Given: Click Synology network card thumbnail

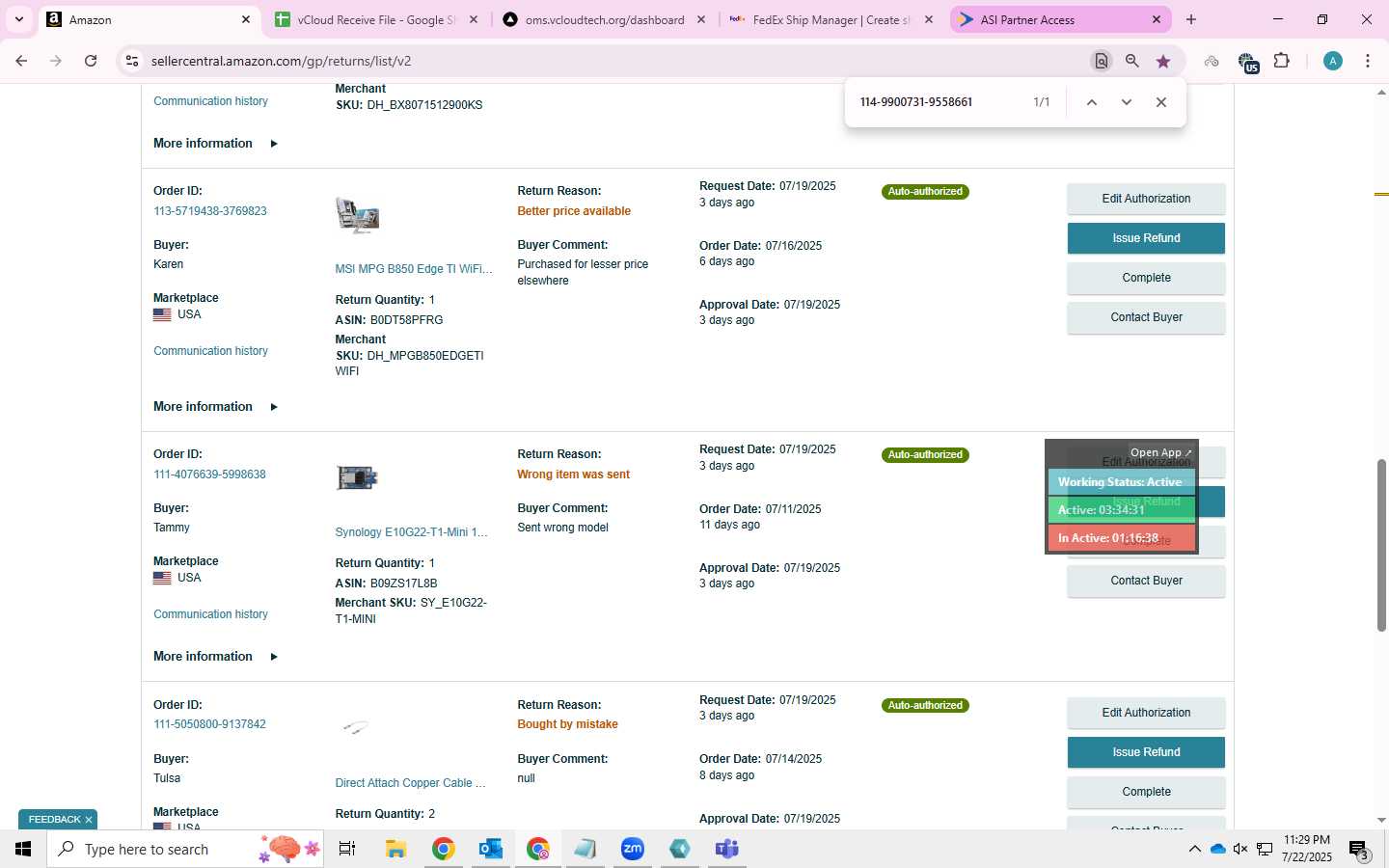Looking at the screenshot, I should coord(357,477).
